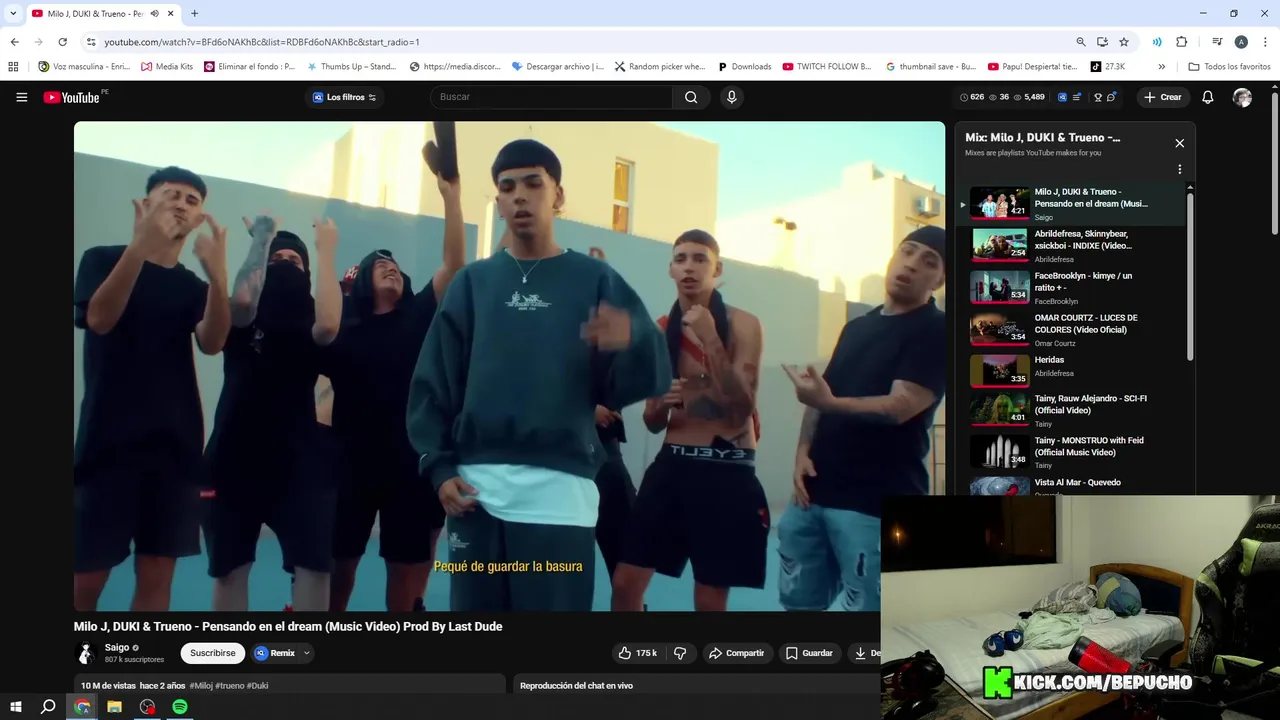Open Chrome apps grid in bookmarks bar
1280x720 pixels.
(x=13, y=67)
